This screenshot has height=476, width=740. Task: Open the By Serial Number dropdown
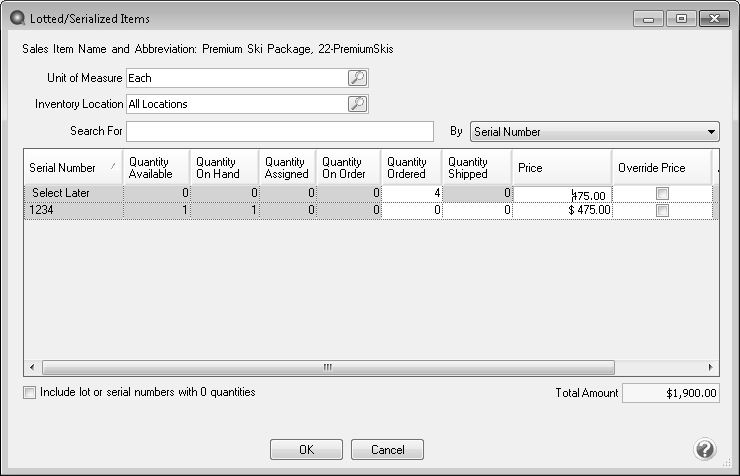pyautogui.click(x=595, y=132)
